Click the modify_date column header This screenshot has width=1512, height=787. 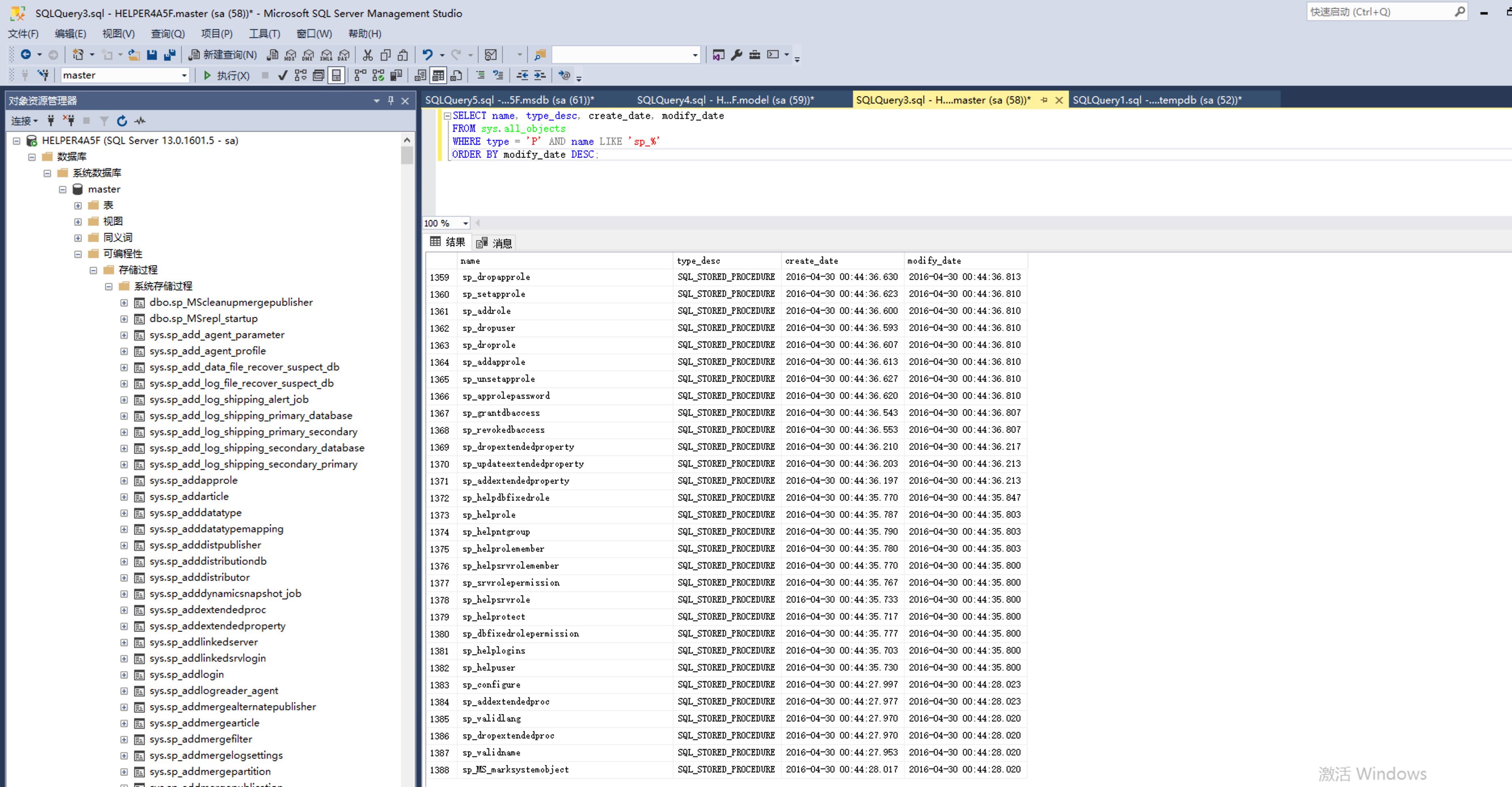tap(965, 261)
